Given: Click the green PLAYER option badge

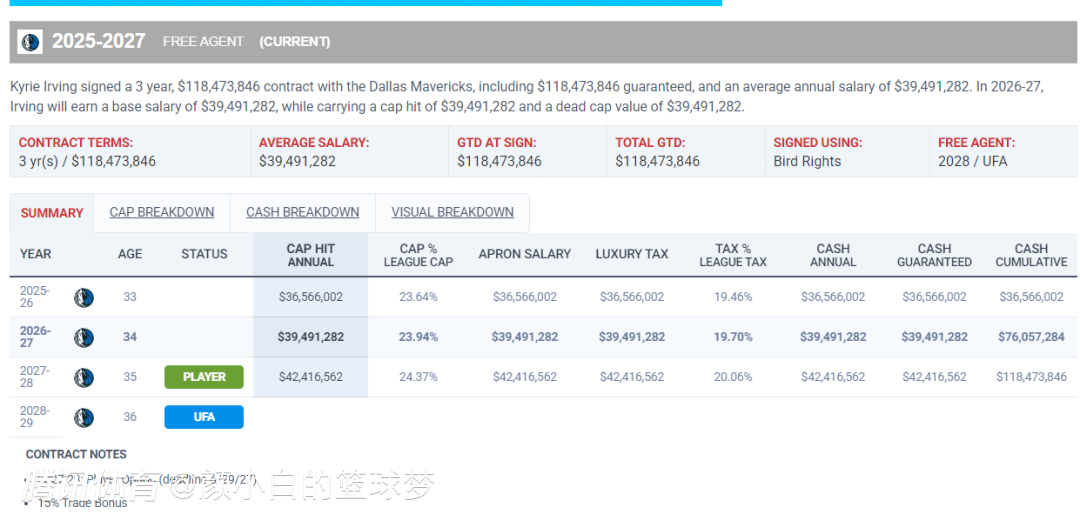Looking at the screenshot, I should tap(204, 377).
